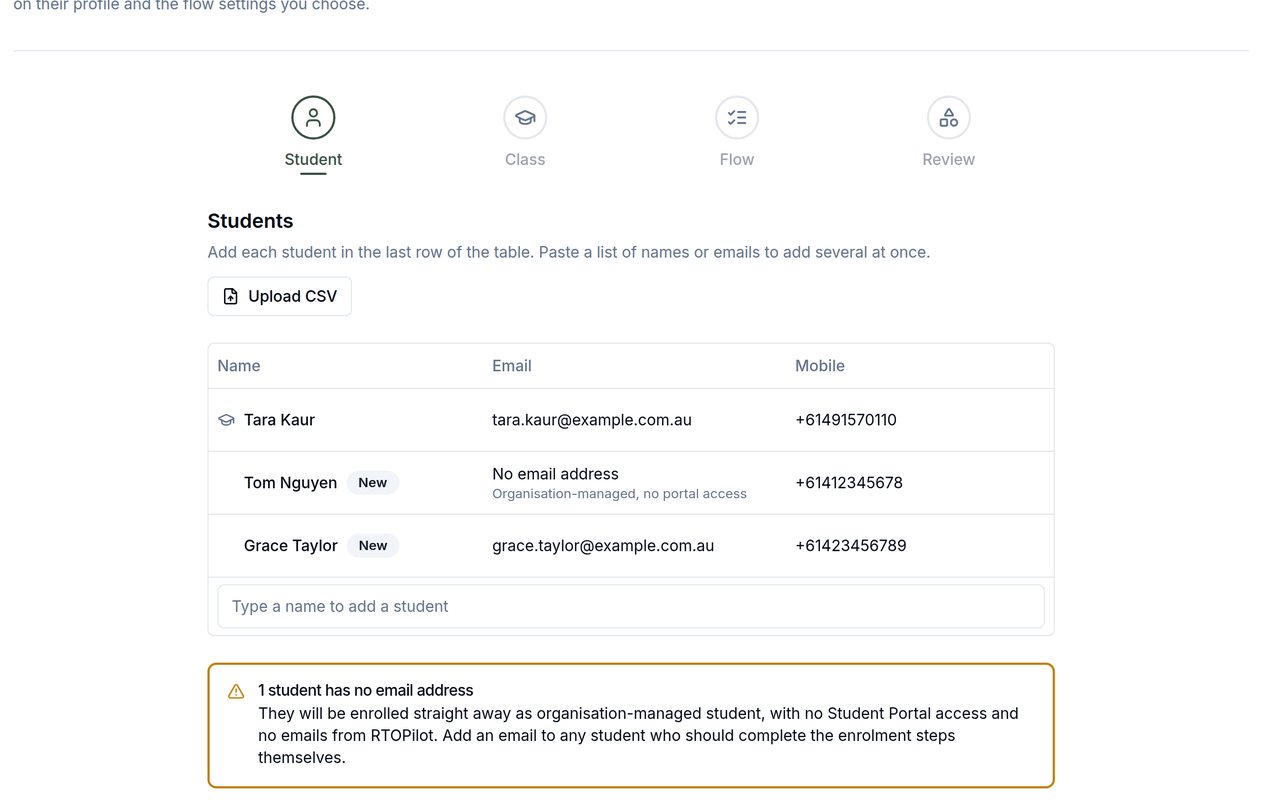Screen dimensions: 1280x800
Task: Open the Class step label
Action: tap(525, 159)
